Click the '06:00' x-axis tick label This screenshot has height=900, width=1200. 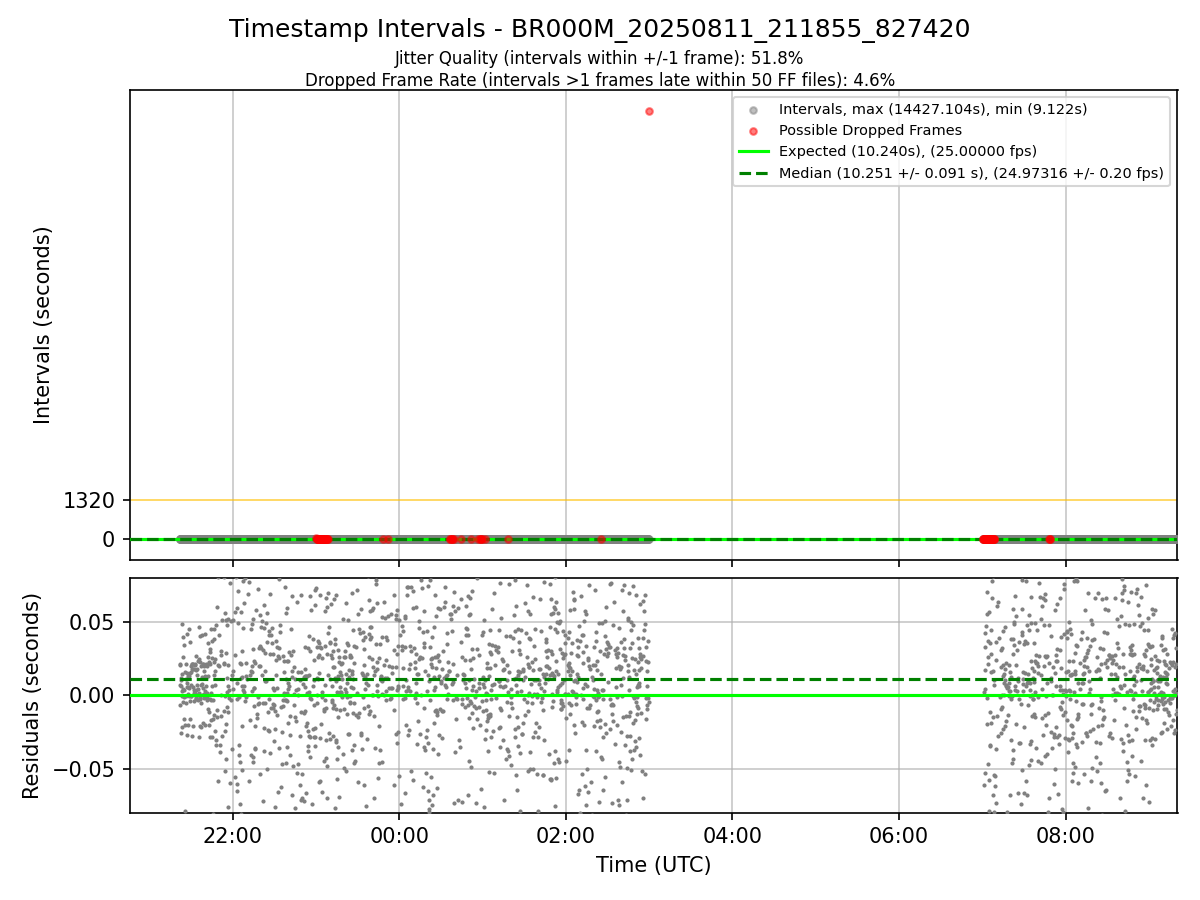tap(899, 836)
